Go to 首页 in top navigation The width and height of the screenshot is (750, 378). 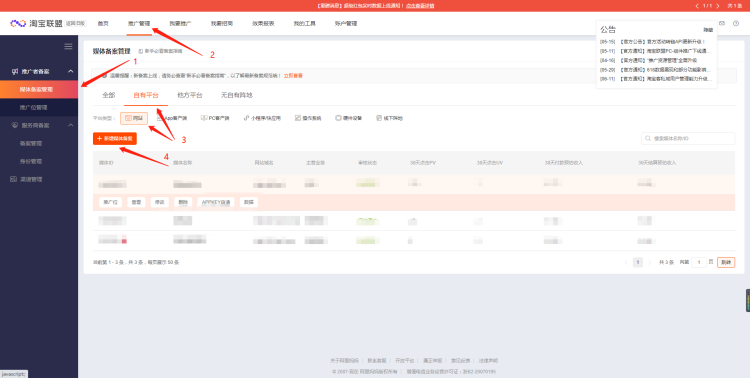(103, 23)
